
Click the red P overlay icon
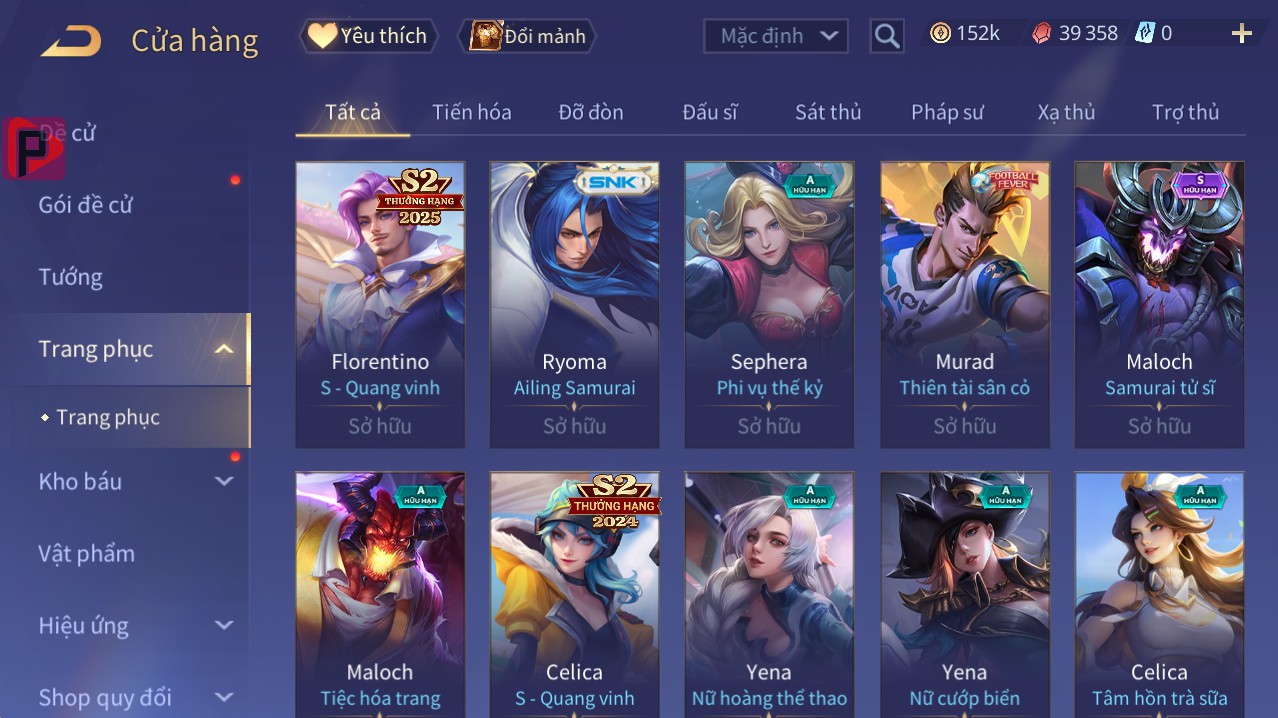(34, 149)
